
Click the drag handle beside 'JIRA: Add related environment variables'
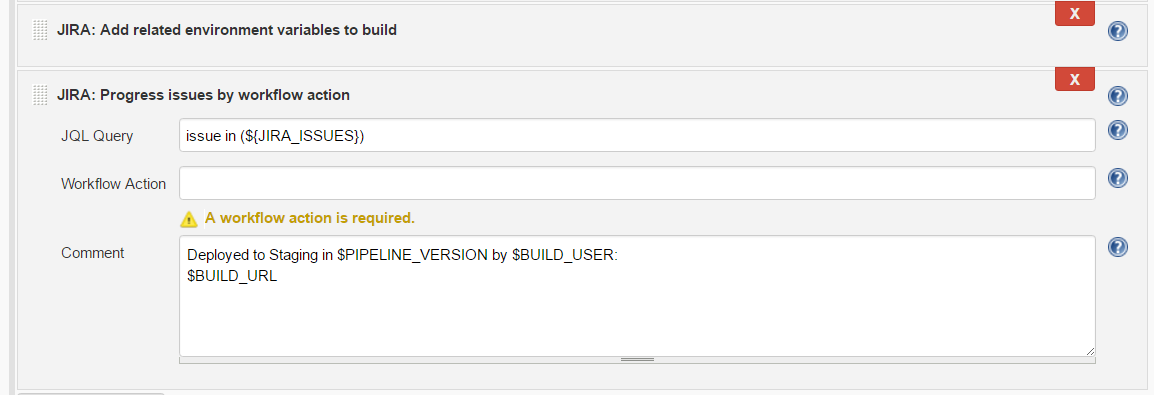pyautogui.click(x=40, y=30)
